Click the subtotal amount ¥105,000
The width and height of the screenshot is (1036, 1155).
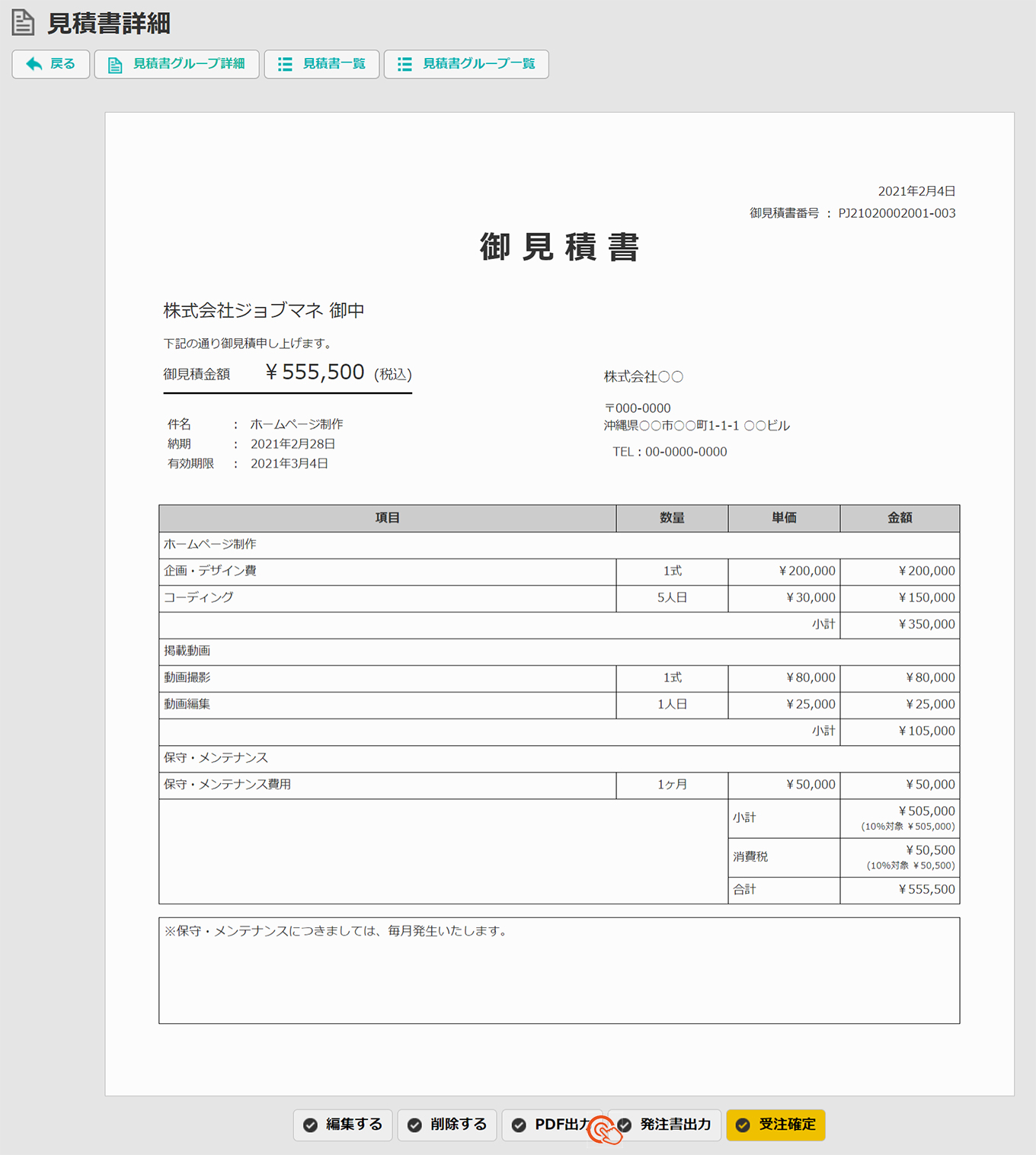pyautogui.click(x=926, y=731)
